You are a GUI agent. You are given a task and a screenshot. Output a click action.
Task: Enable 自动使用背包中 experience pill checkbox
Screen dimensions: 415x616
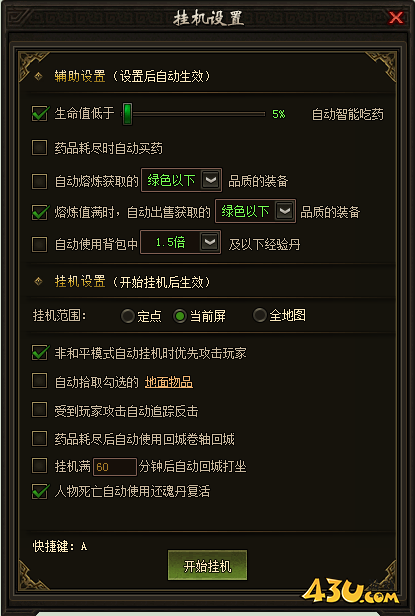click(39, 244)
